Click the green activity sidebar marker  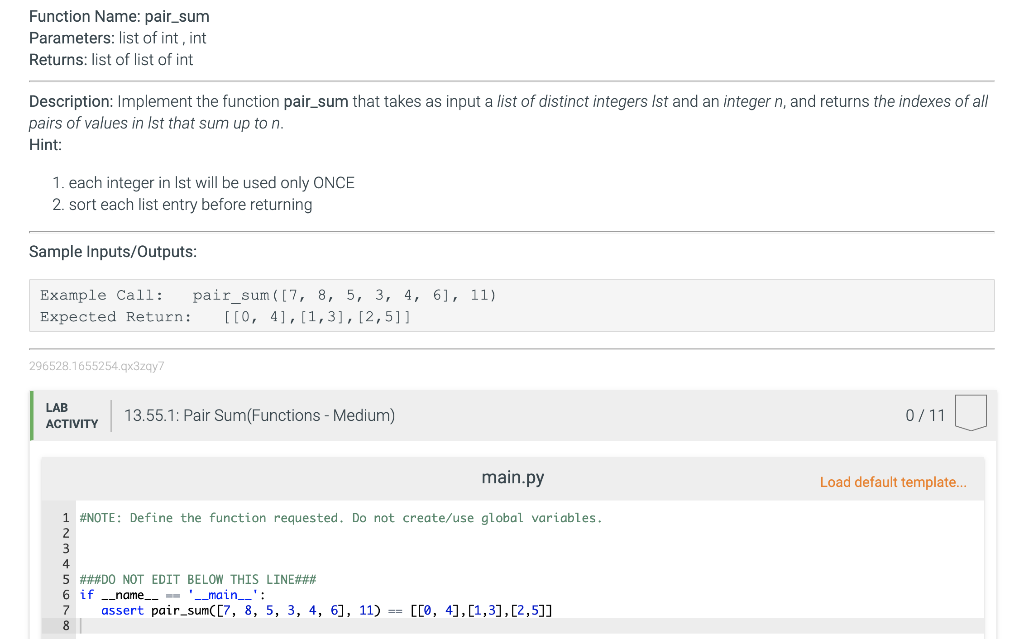point(30,413)
